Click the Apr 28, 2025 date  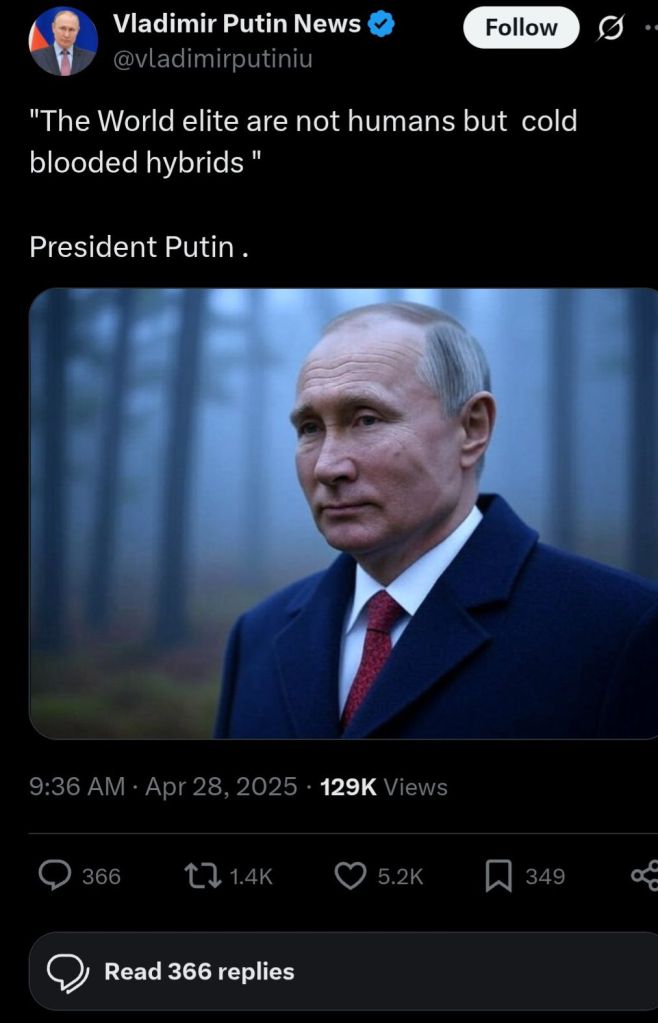[221, 787]
